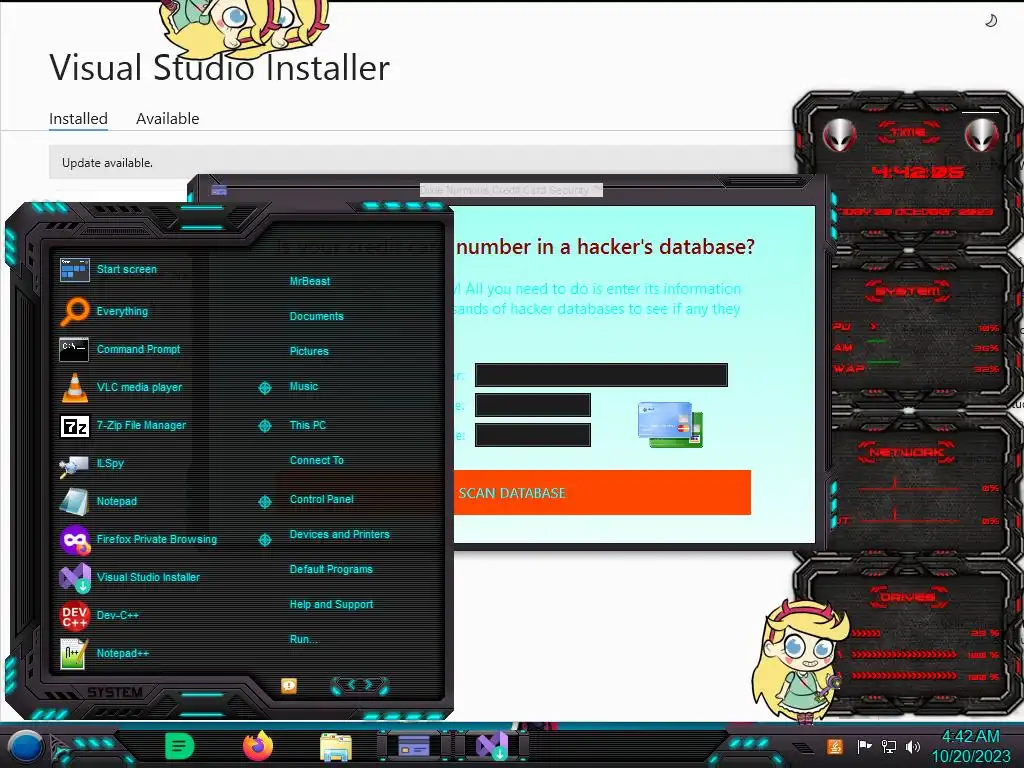
Task: Open Command Prompt icon
Action: coord(74,349)
